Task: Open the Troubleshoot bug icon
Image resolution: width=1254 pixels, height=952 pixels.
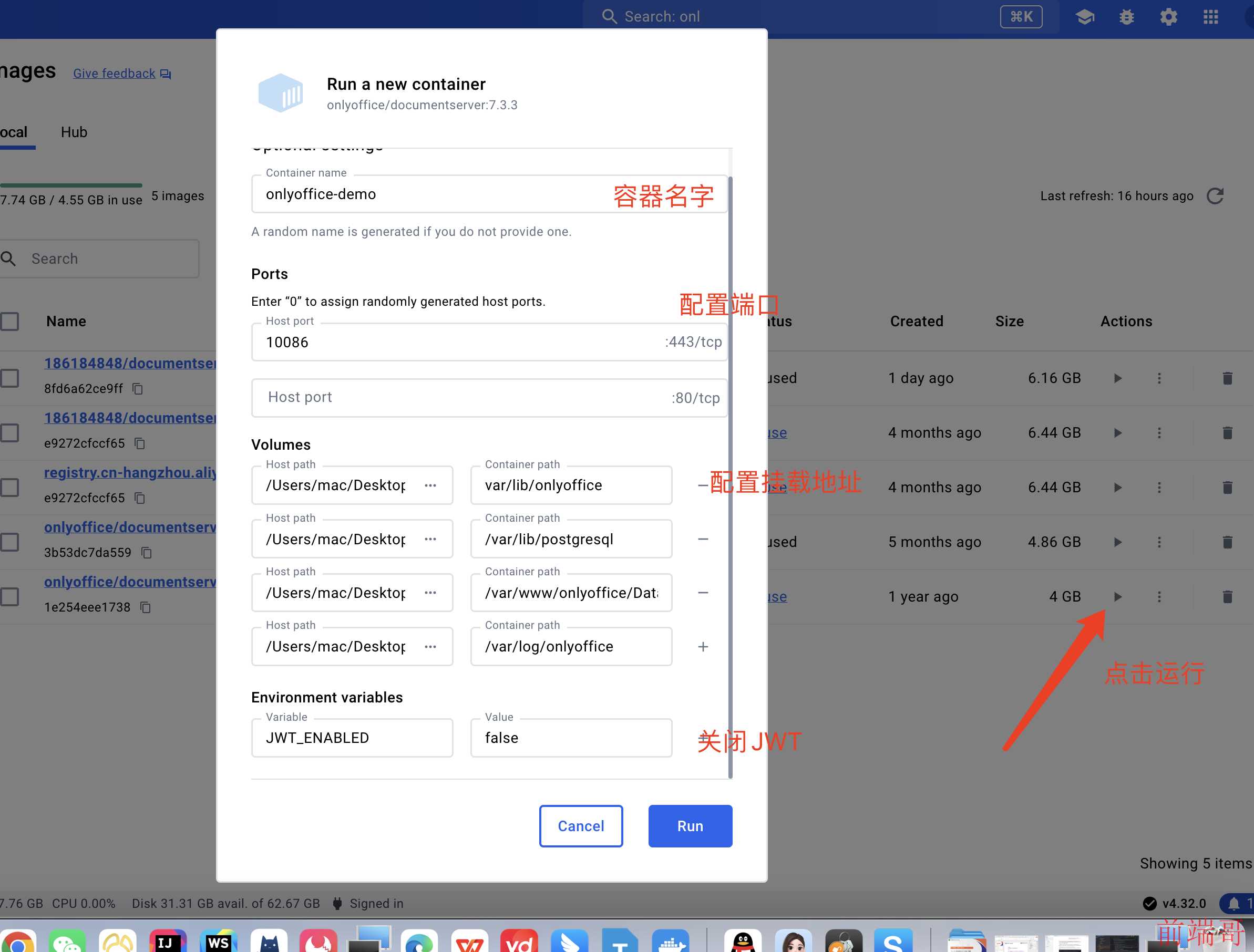Action: (1126, 17)
